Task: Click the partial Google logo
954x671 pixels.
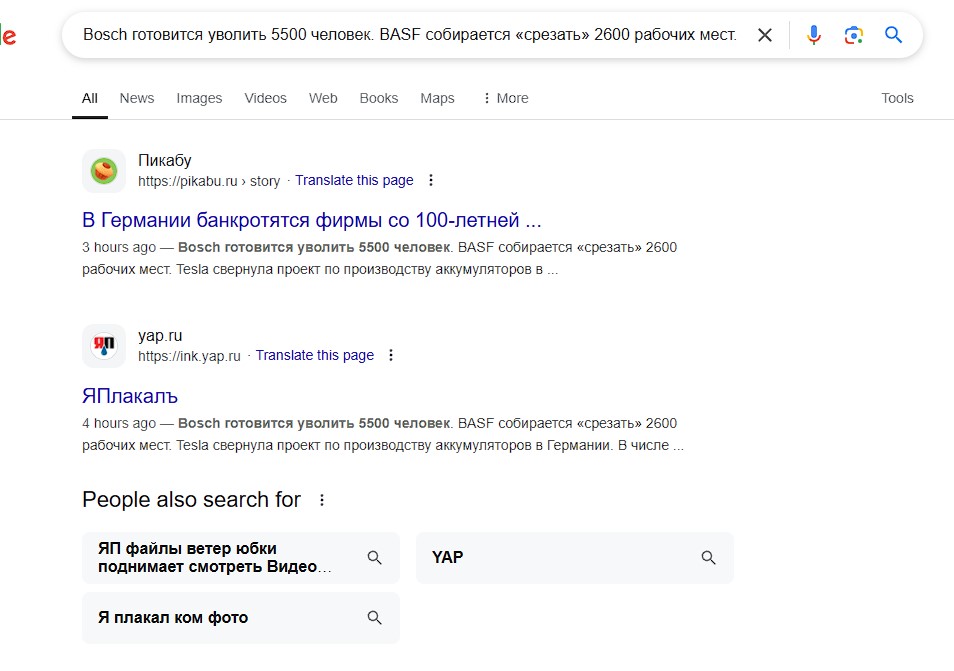Action: (8, 35)
